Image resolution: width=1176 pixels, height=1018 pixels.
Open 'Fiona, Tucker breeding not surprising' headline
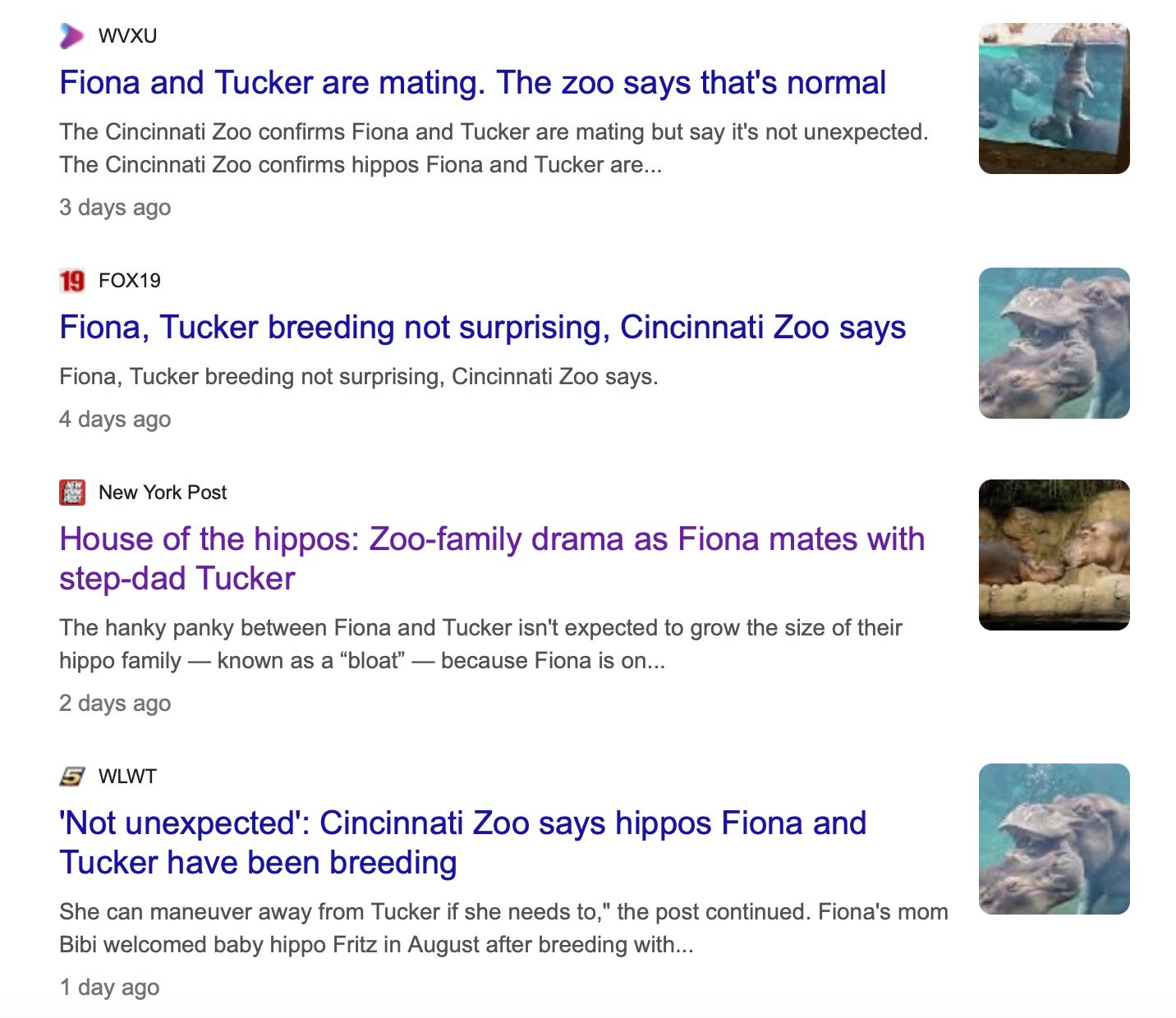click(x=482, y=328)
